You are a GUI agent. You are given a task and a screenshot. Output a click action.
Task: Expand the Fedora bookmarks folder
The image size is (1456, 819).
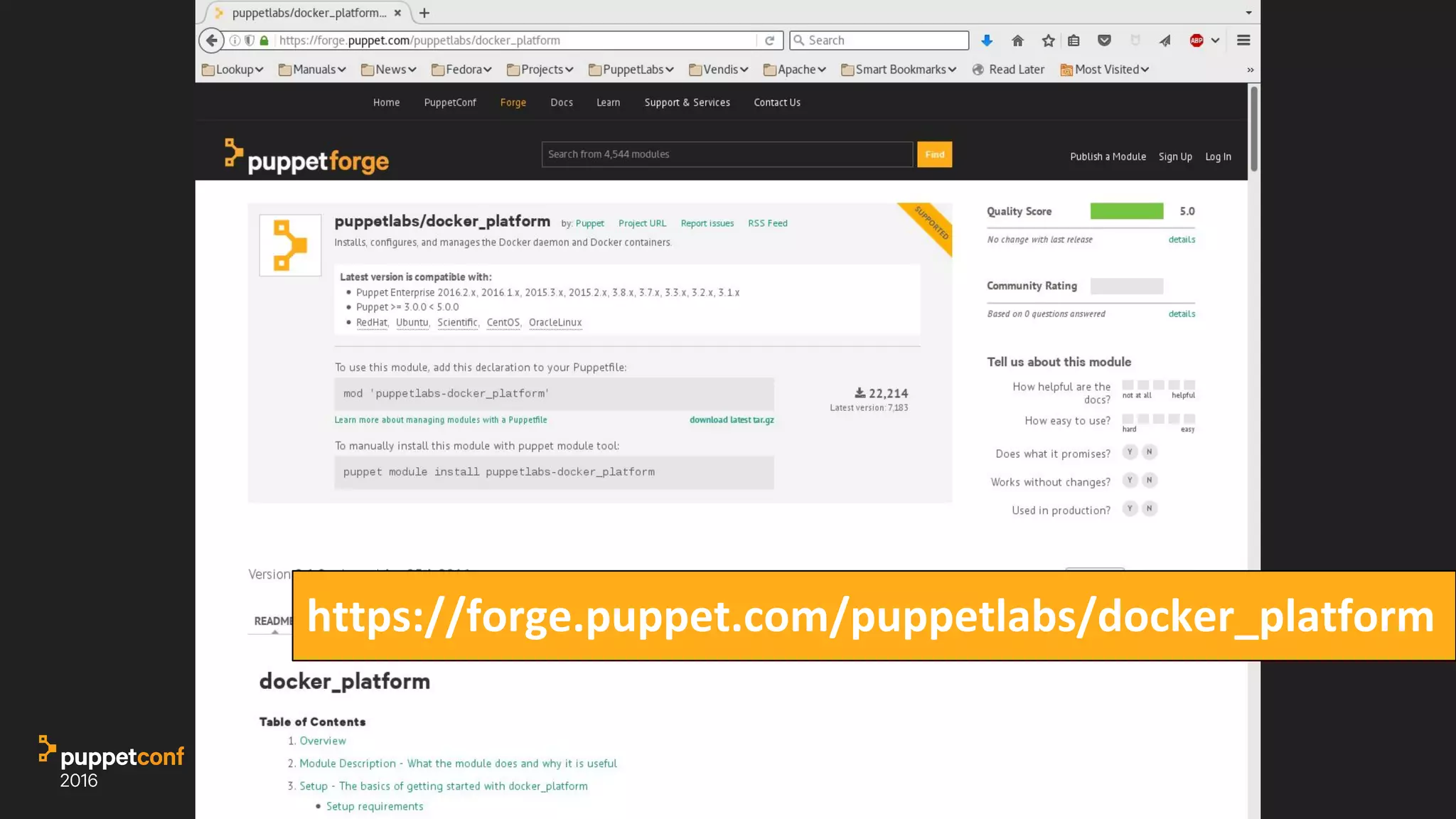461,69
